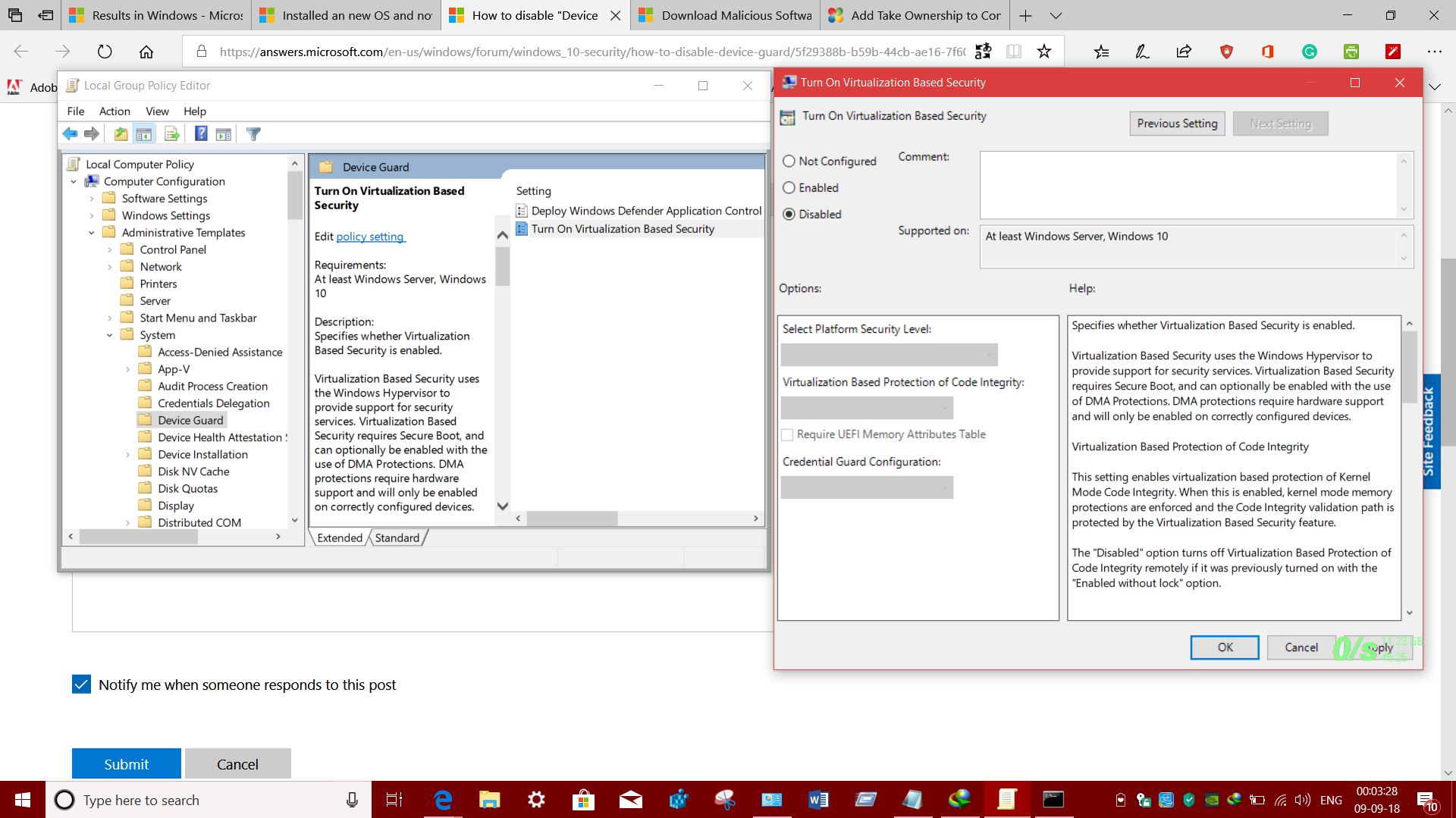This screenshot has height=818, width=1456.
Task: Click the help icon in policy toolbar
Action: [x=201, y=133]
